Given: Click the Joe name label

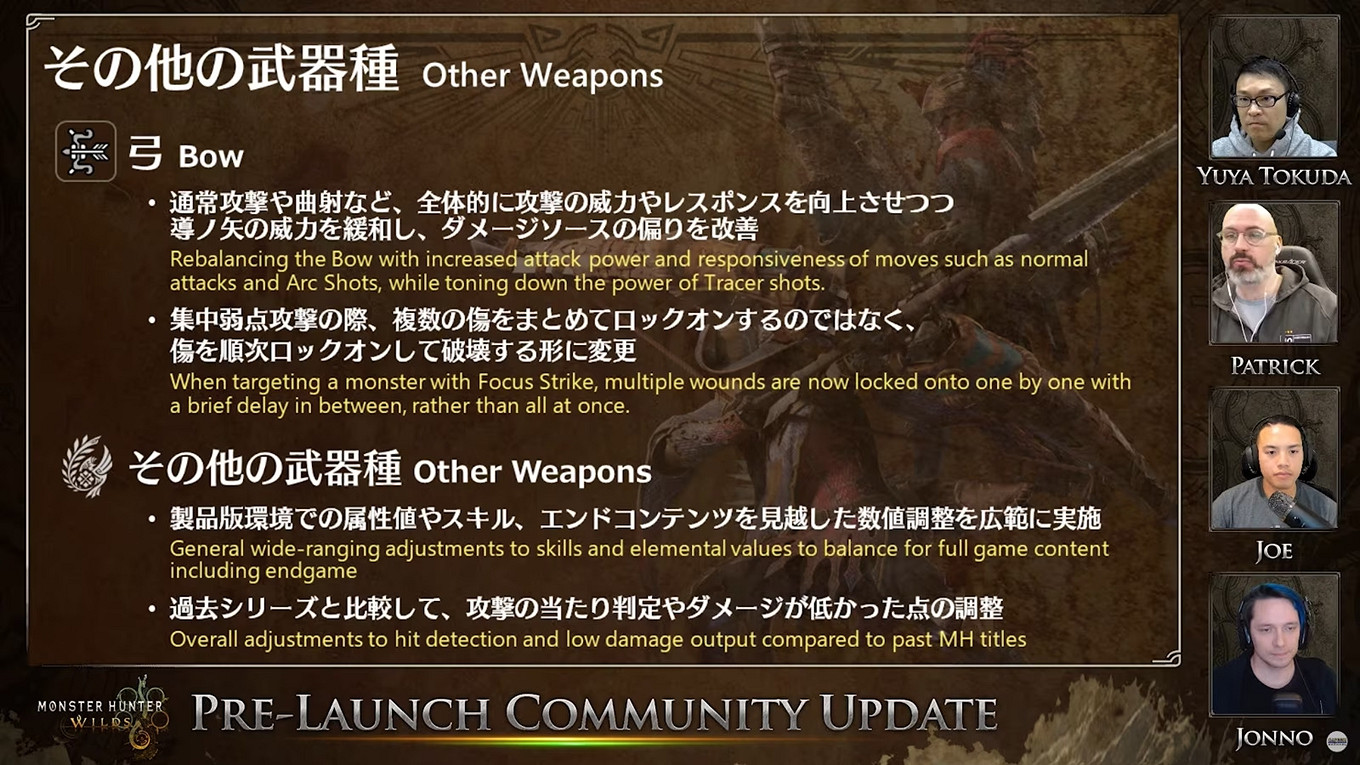Looking at the screenshot, I should (x=1274, y=551).
